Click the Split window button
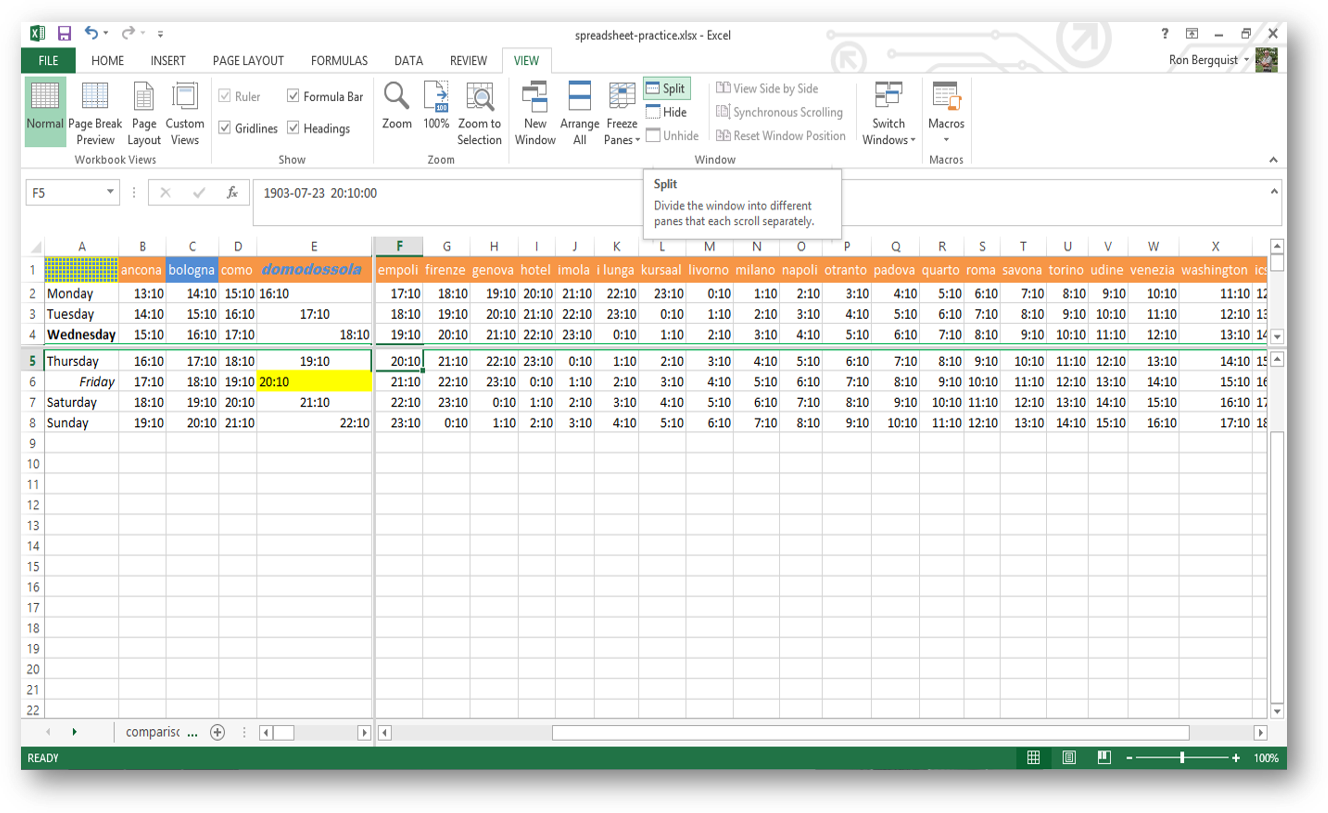This screenshot has height=813, width=1328. tap(666, 89)
